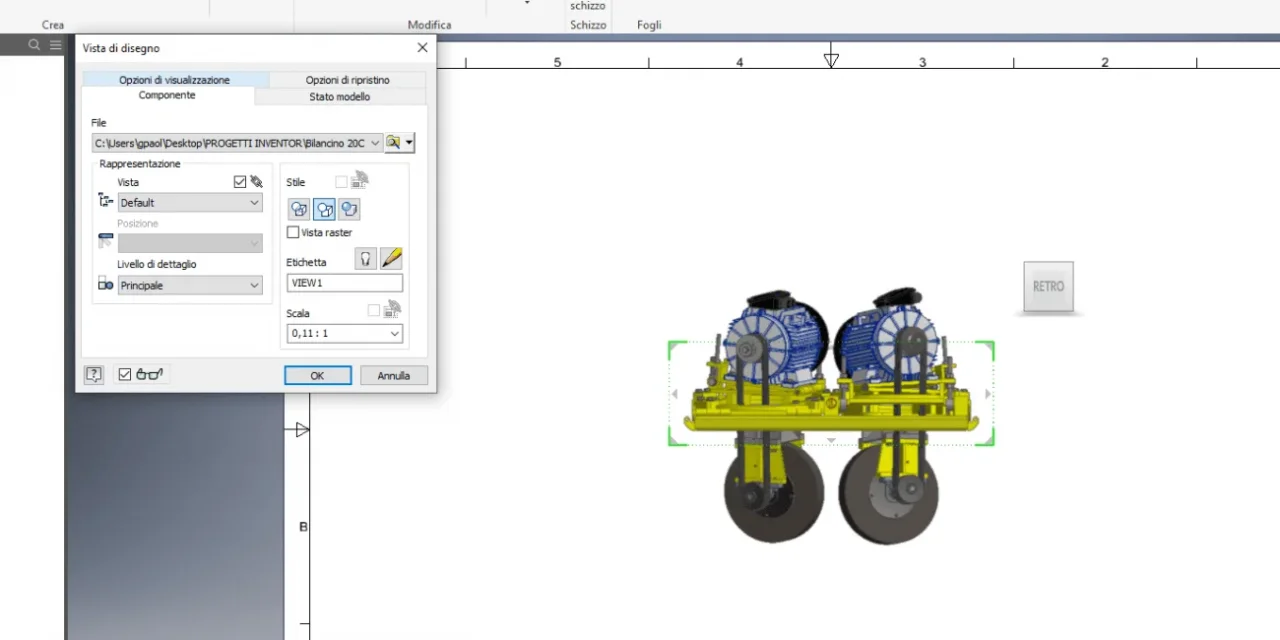Image resolution: width=1280 pixels, height=640 pixels.
Task: Click the help question mark icon
Action: click(x=93, y=375)
